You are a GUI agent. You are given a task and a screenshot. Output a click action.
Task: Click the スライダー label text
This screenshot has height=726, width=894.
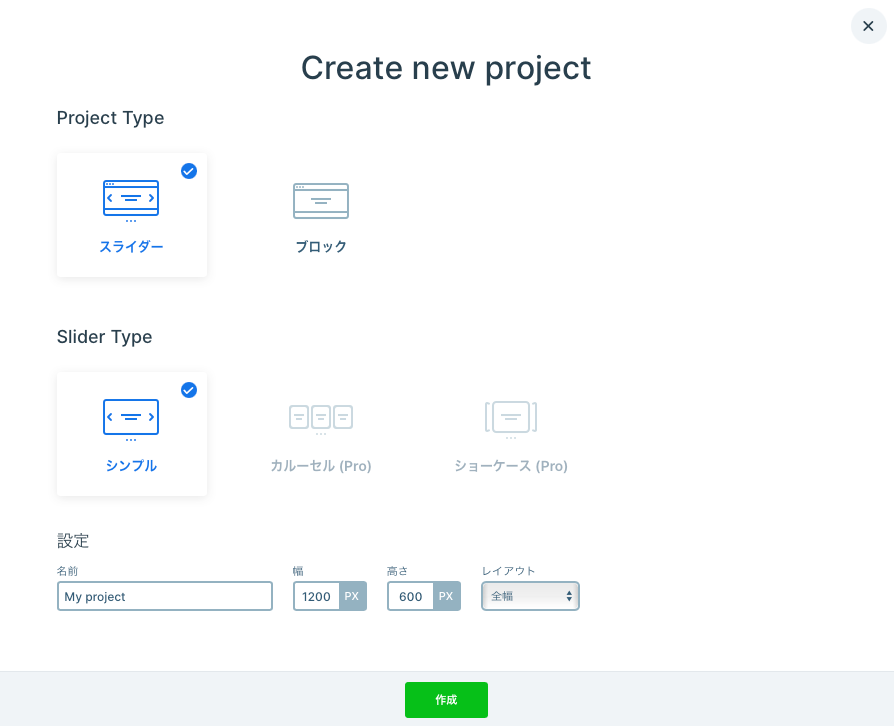point(131,247)
